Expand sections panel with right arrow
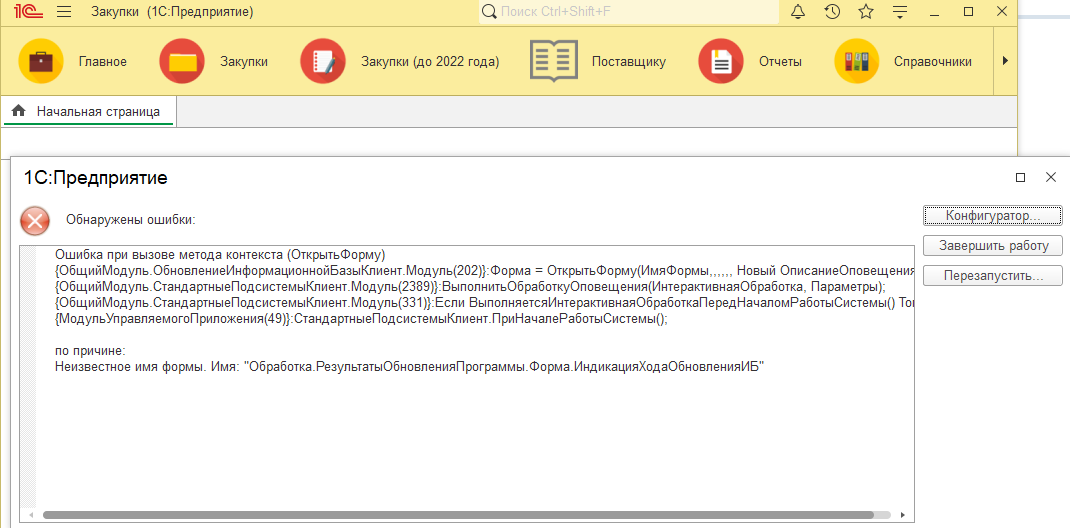The image size is (1070, 528). click(1005, 61)
